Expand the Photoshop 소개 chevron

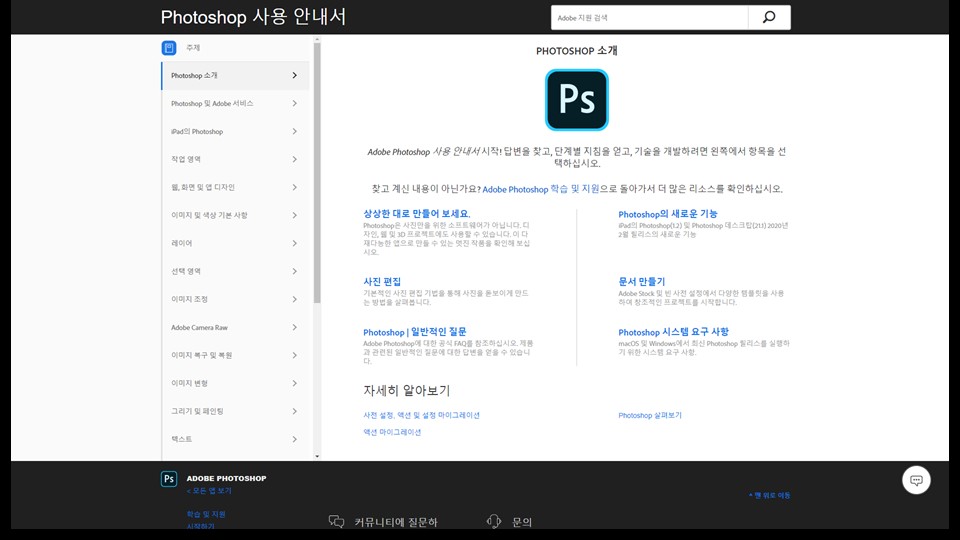pos(294,75)
